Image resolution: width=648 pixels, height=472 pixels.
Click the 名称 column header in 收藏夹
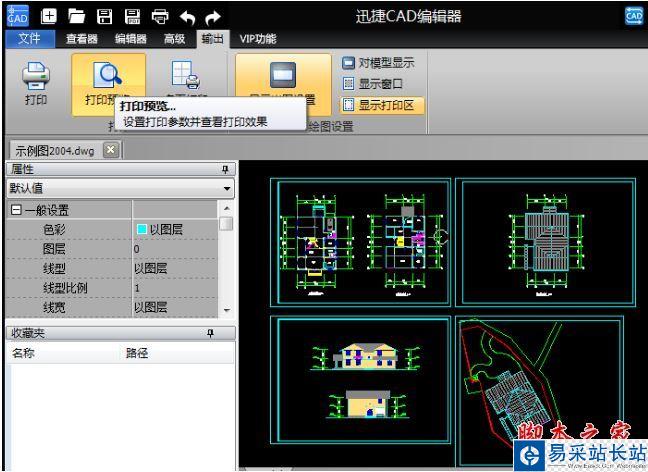click(x=23, y=353)
